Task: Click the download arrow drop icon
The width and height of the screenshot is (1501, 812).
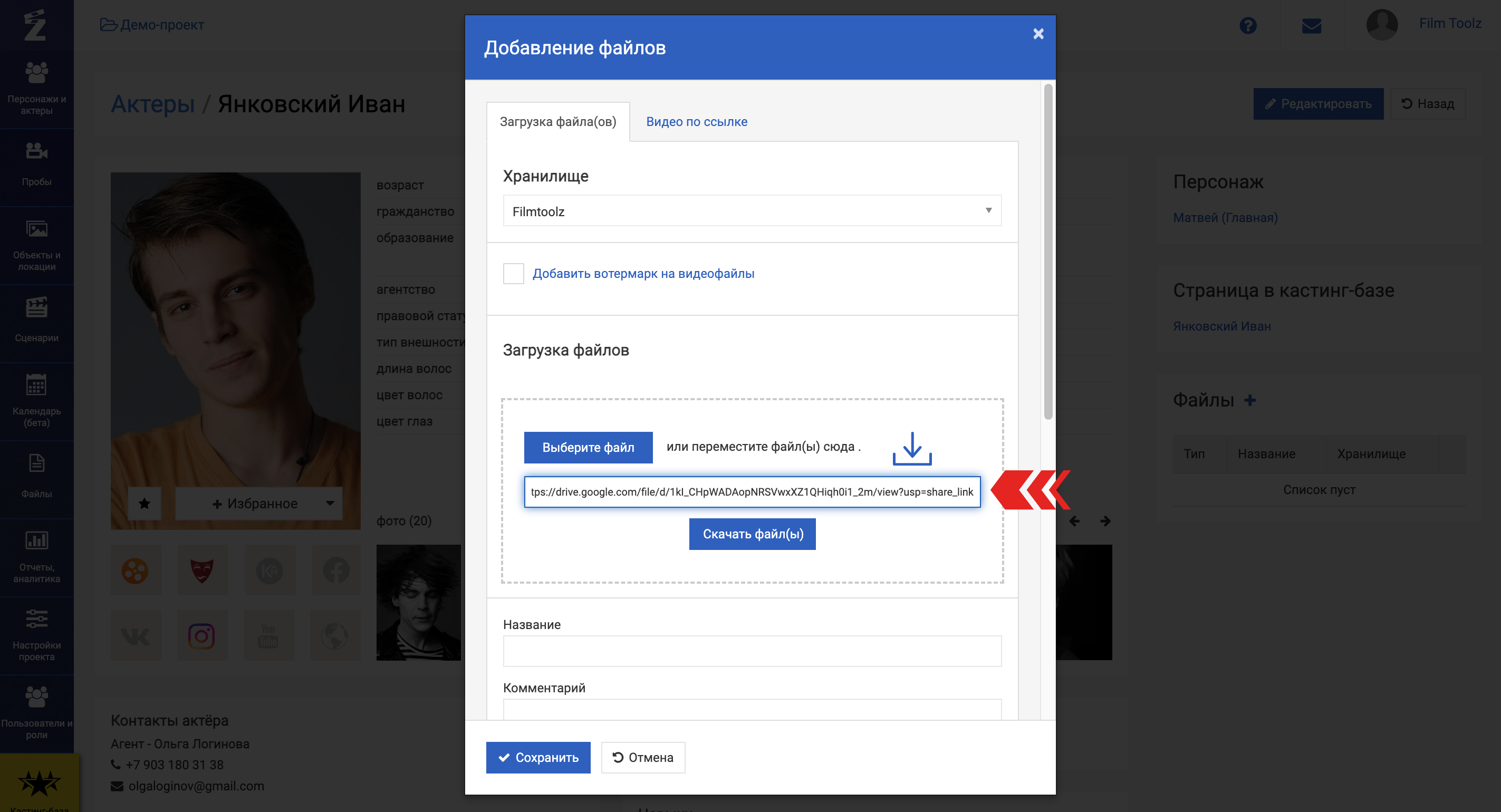Action: (912, 448)
